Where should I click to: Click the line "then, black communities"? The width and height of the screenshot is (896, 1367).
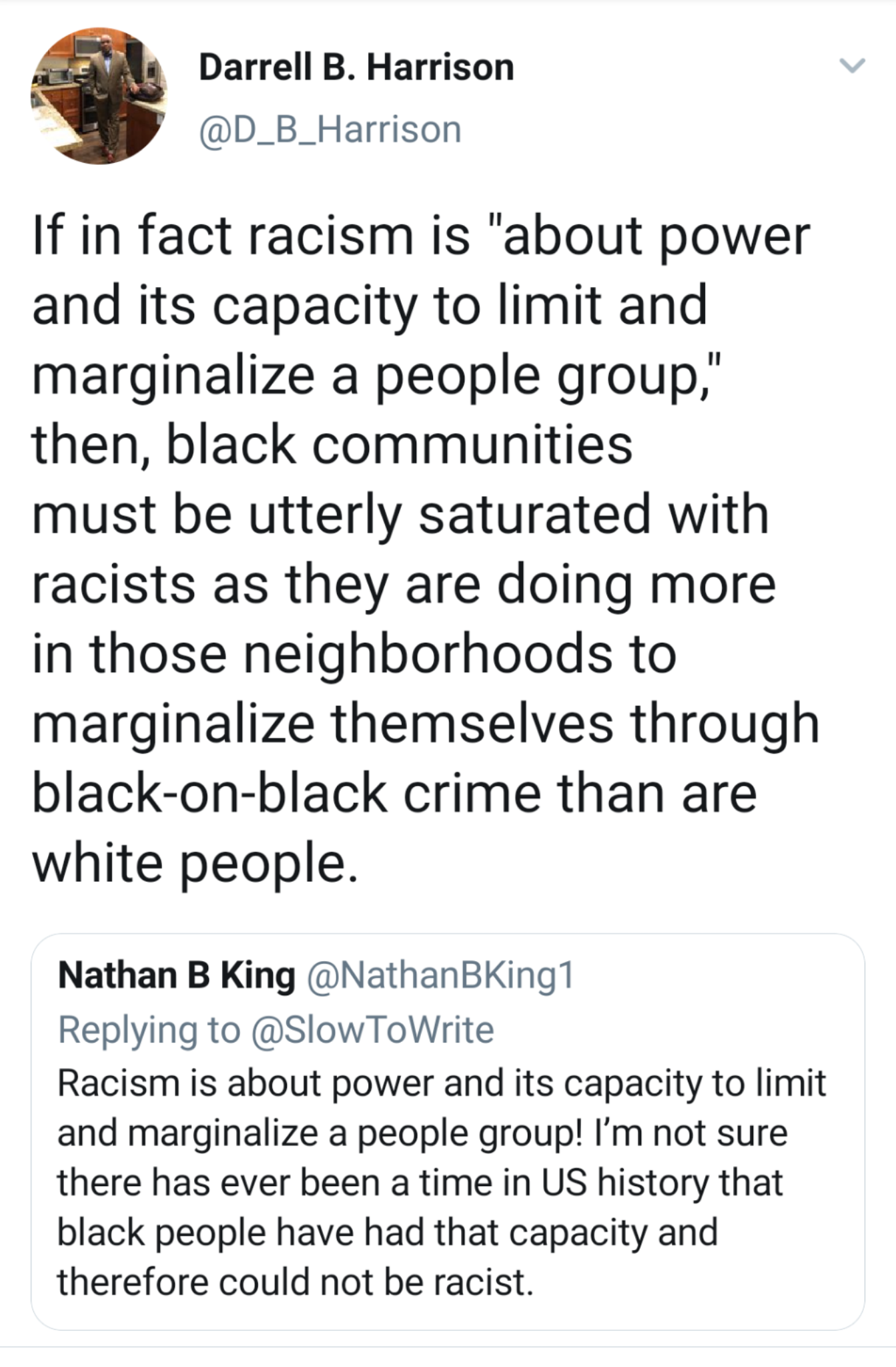tap(332, 445)
